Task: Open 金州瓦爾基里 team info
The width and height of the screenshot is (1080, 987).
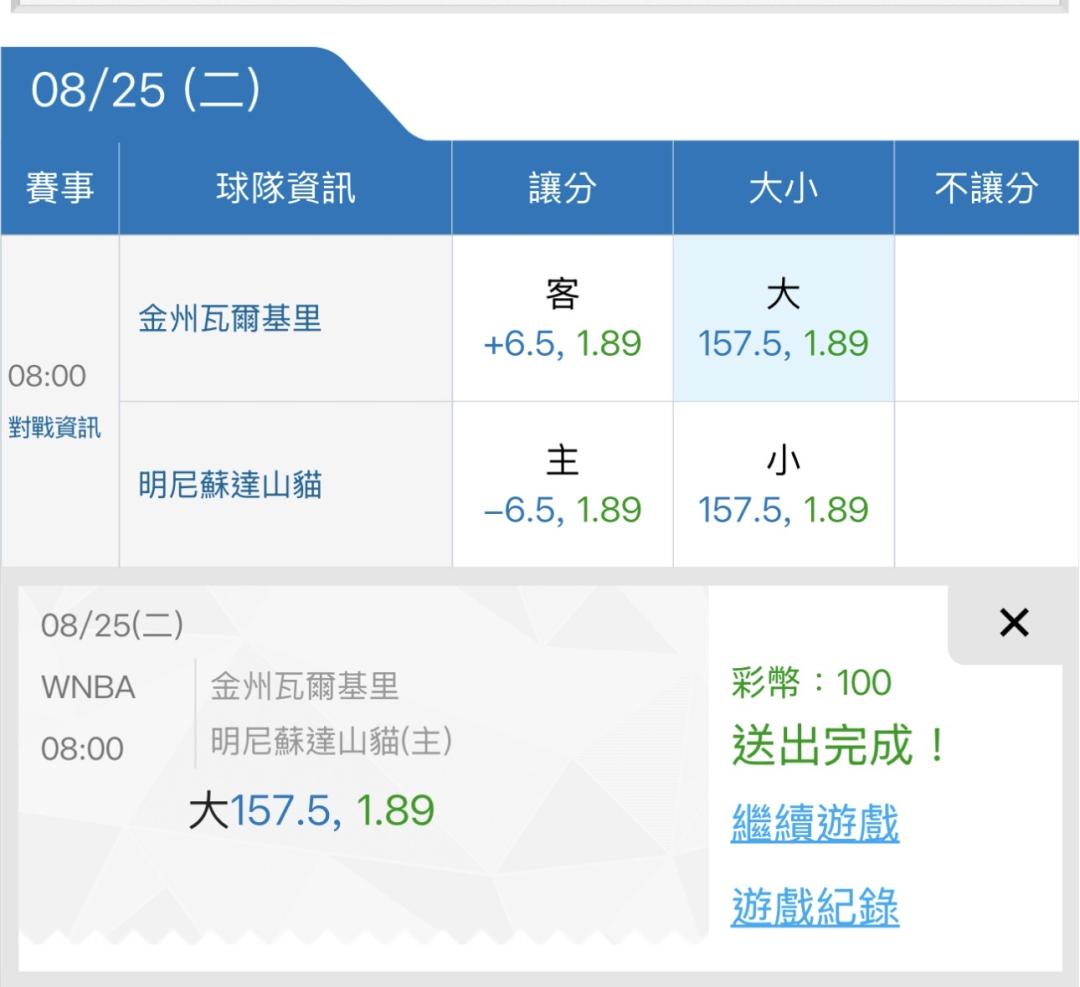Action: pos(229,318)
